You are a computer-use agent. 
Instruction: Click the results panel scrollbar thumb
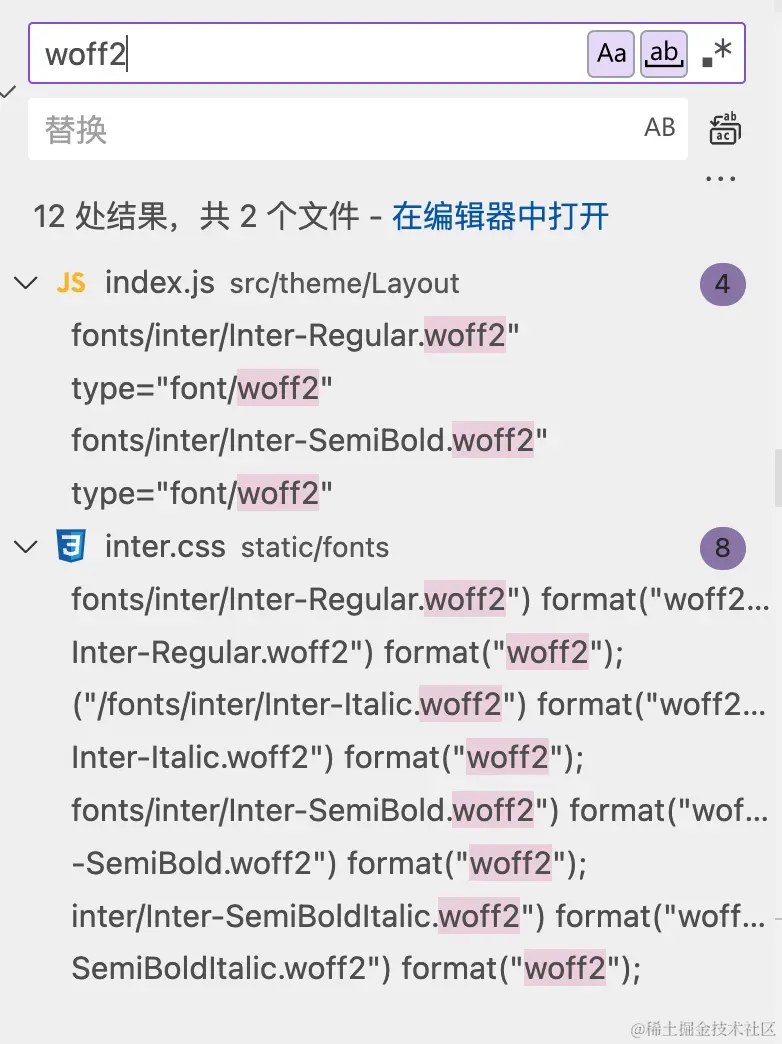(778, 479)
